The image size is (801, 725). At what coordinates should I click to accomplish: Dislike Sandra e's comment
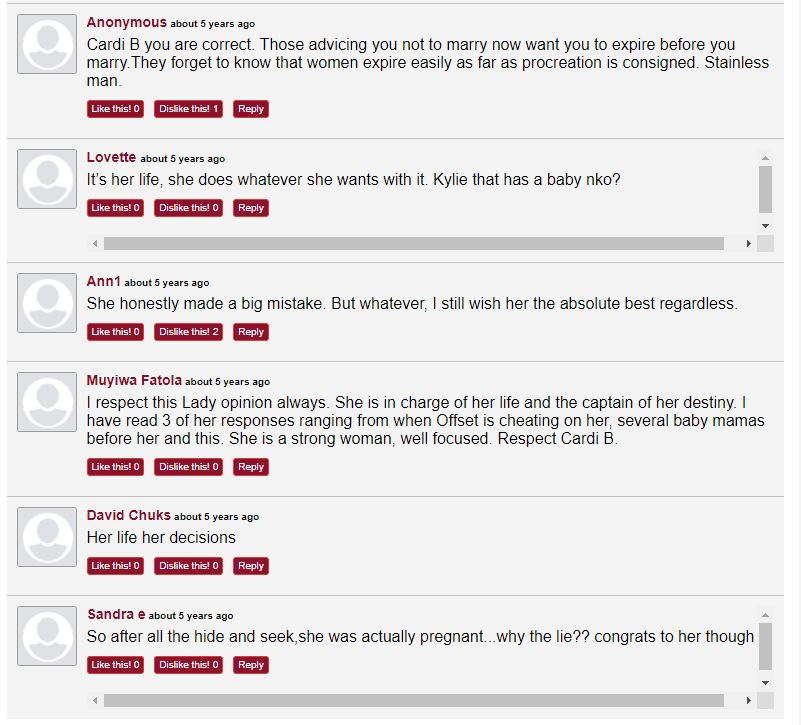click(188, 665)
